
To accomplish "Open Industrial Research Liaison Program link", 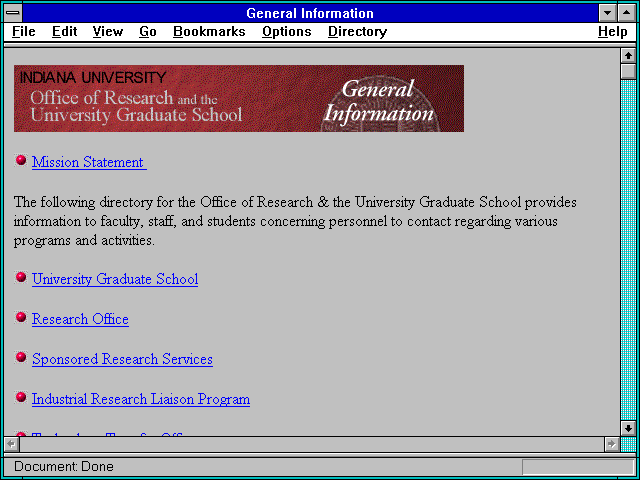I will [x=141, y=399].
